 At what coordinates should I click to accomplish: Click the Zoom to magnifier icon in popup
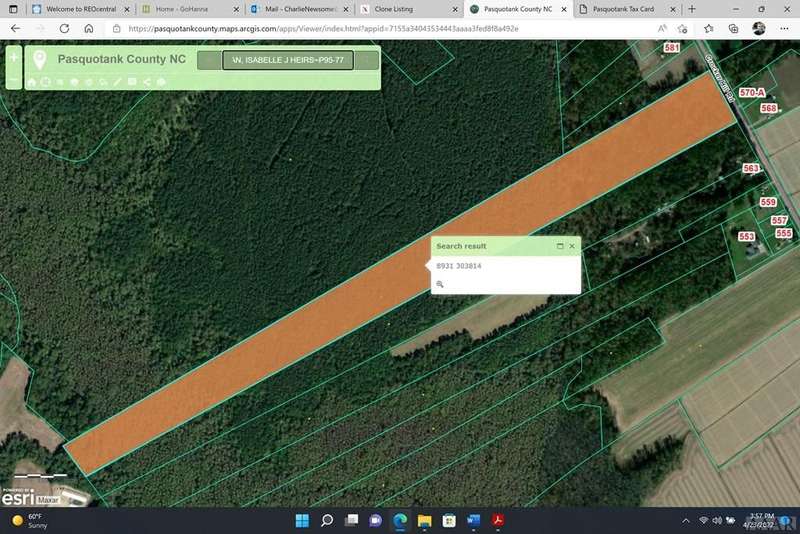pos(440,285)
